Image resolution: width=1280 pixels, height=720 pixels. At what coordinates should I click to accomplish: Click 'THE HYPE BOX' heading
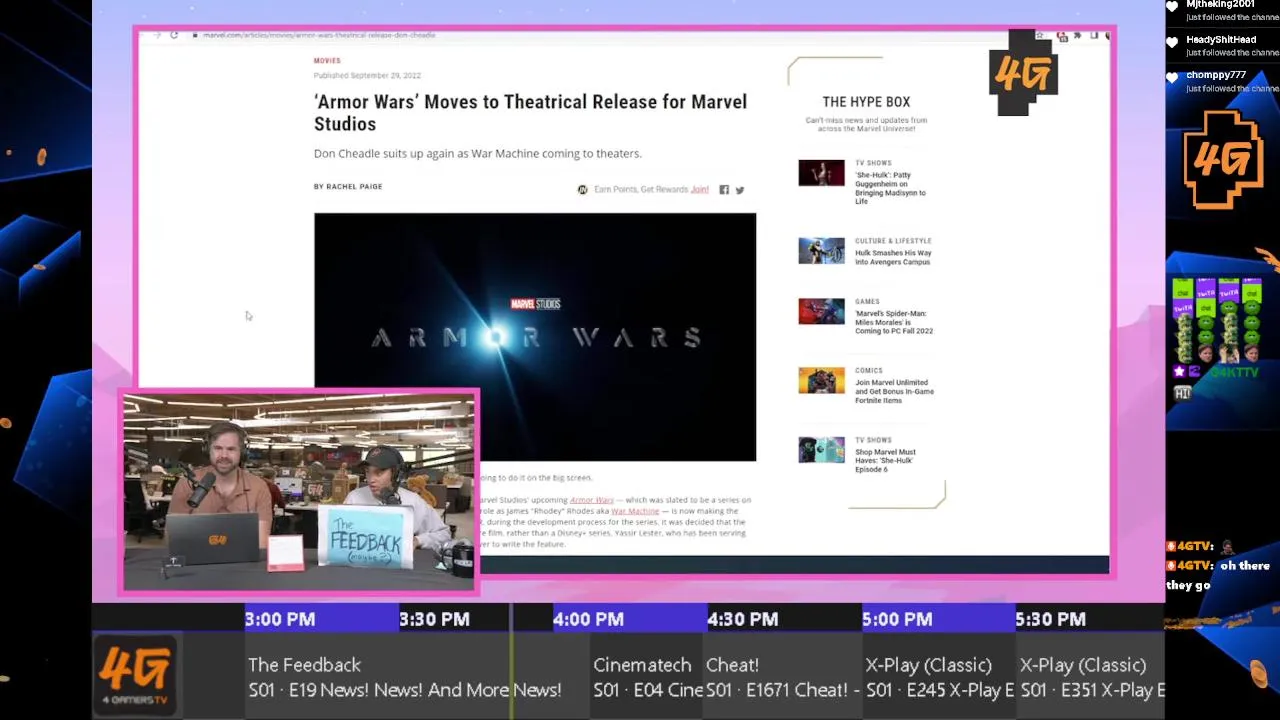tap(866, 102)
